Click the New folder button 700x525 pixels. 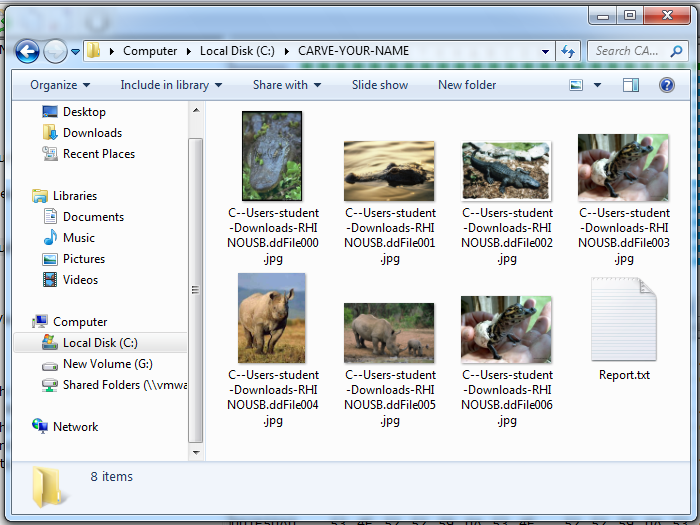point(466,85)
